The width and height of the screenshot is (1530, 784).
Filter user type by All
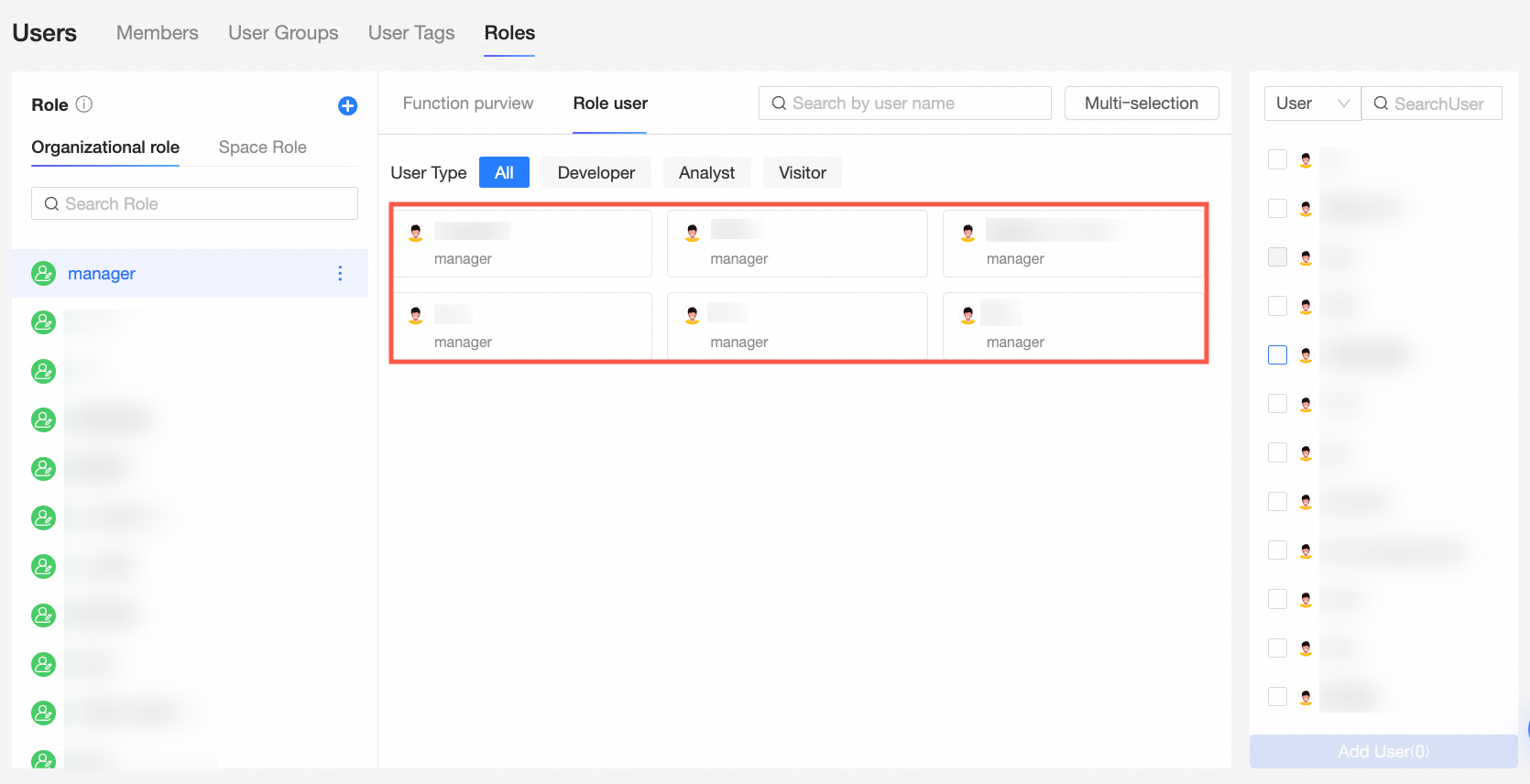coord(504,172)
